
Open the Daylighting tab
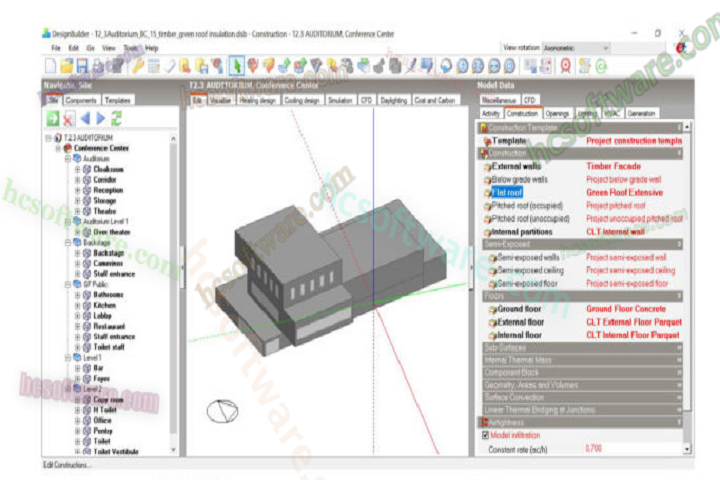[394, 100]
